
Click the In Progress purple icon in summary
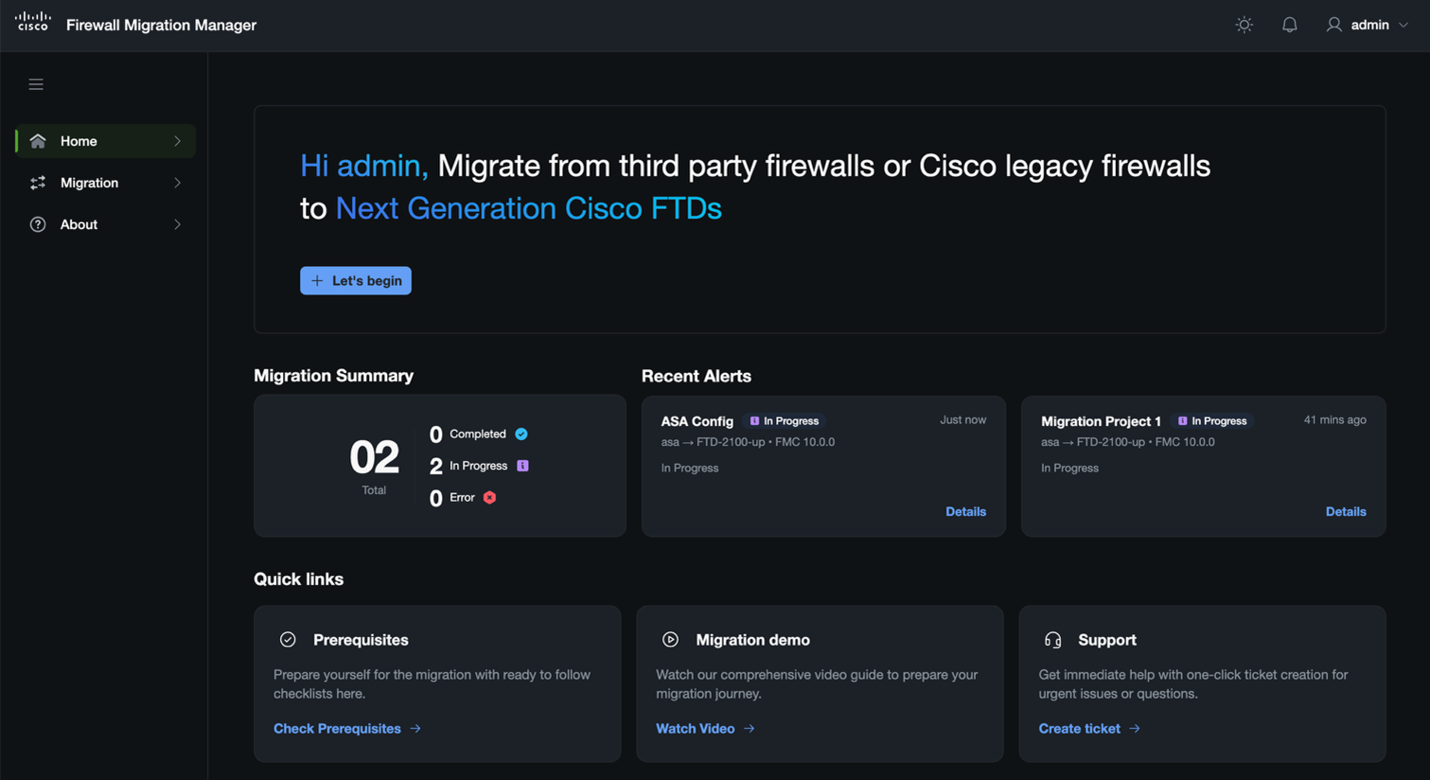522,466
